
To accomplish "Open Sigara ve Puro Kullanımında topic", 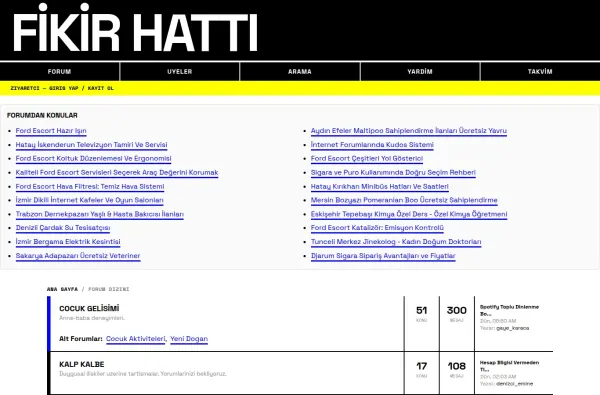I will click(x=393, y=173).
